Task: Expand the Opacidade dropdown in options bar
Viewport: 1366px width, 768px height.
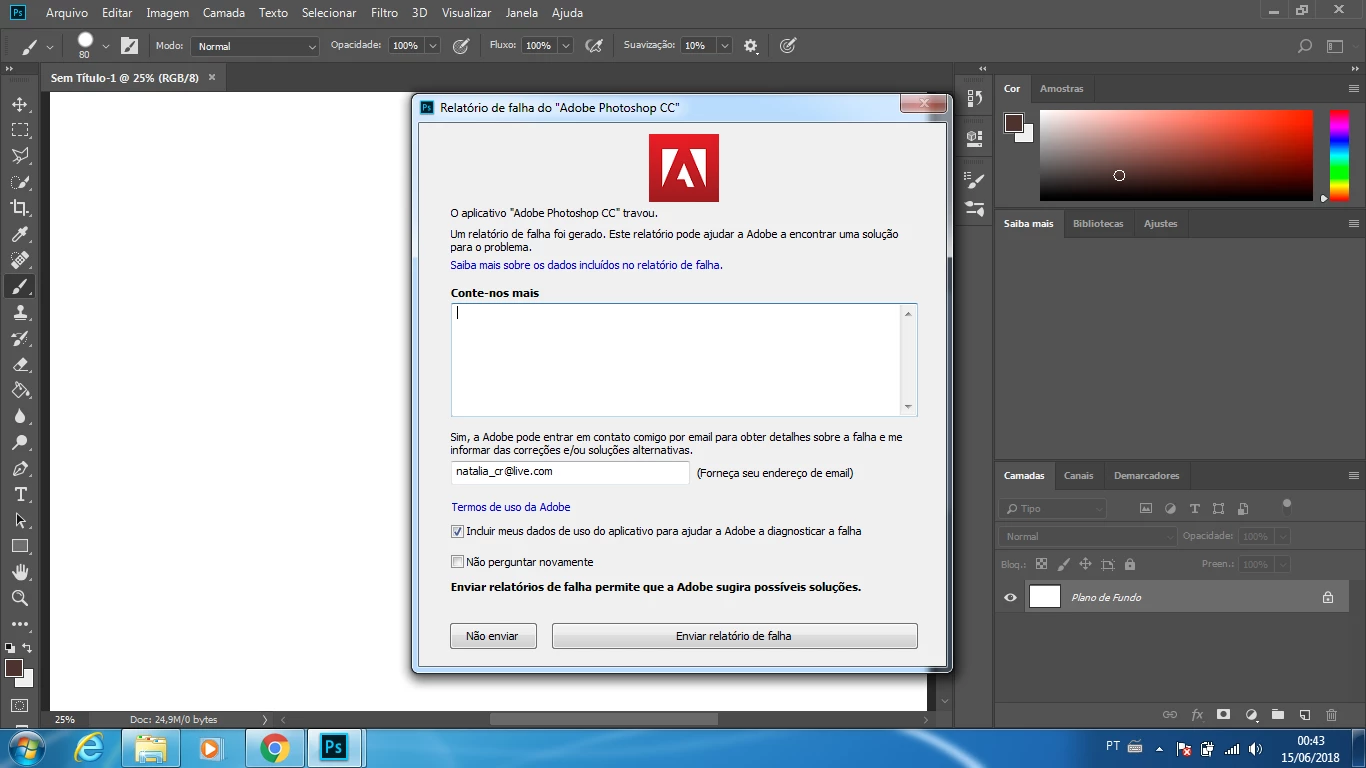Action: pyautogui.click(x=433, y=46)
